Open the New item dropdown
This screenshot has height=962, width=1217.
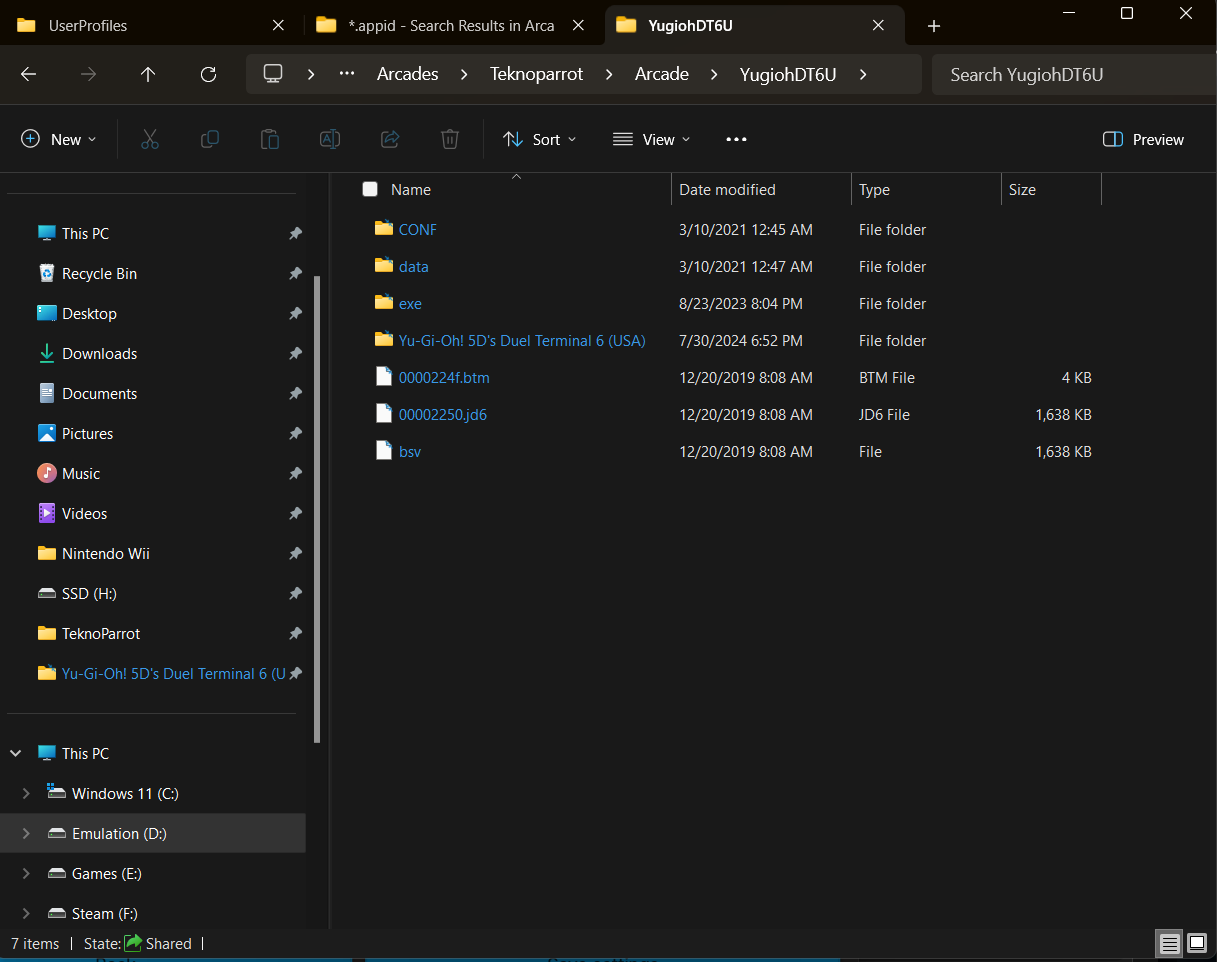(x=59, y=139)
